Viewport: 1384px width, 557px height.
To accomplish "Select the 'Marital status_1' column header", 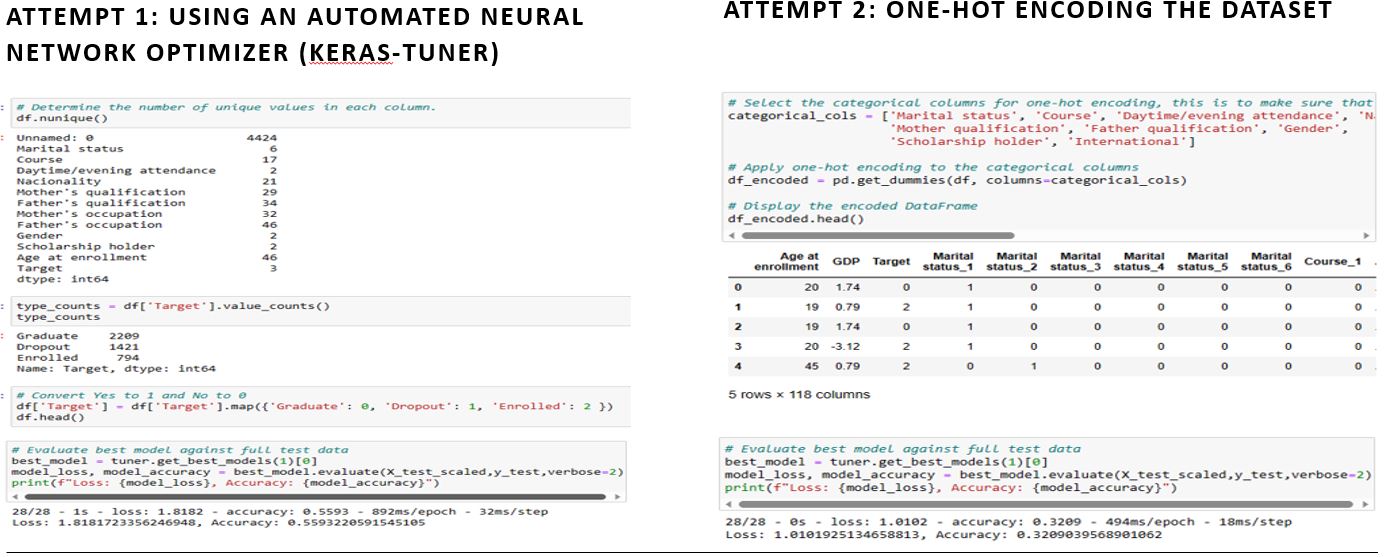I will click(949, 262).
